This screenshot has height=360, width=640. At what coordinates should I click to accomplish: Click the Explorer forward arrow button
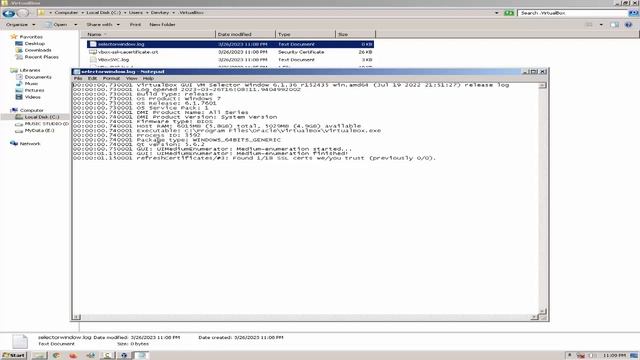[23, 13]
